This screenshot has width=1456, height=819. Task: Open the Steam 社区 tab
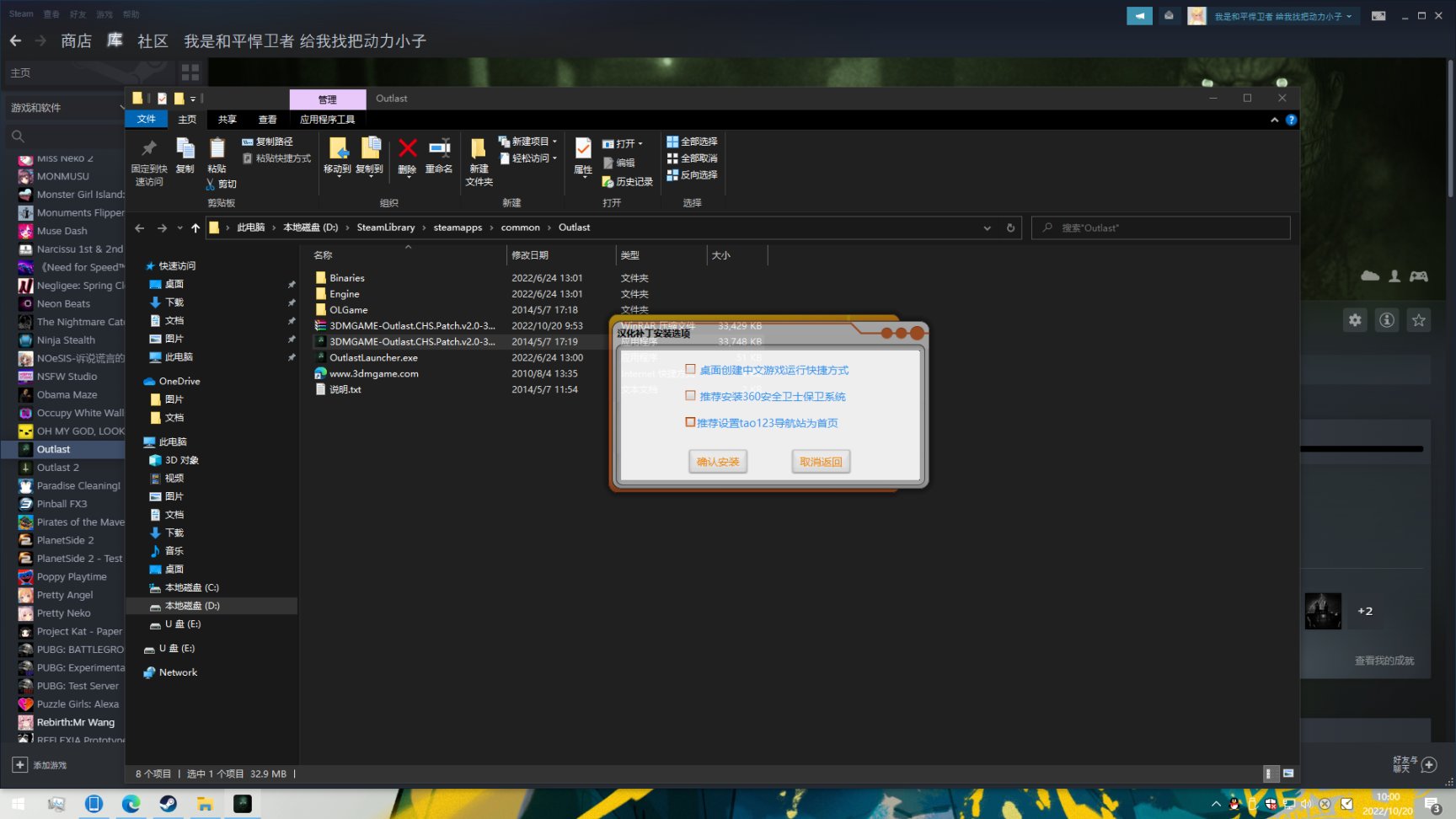click(153, 40)
